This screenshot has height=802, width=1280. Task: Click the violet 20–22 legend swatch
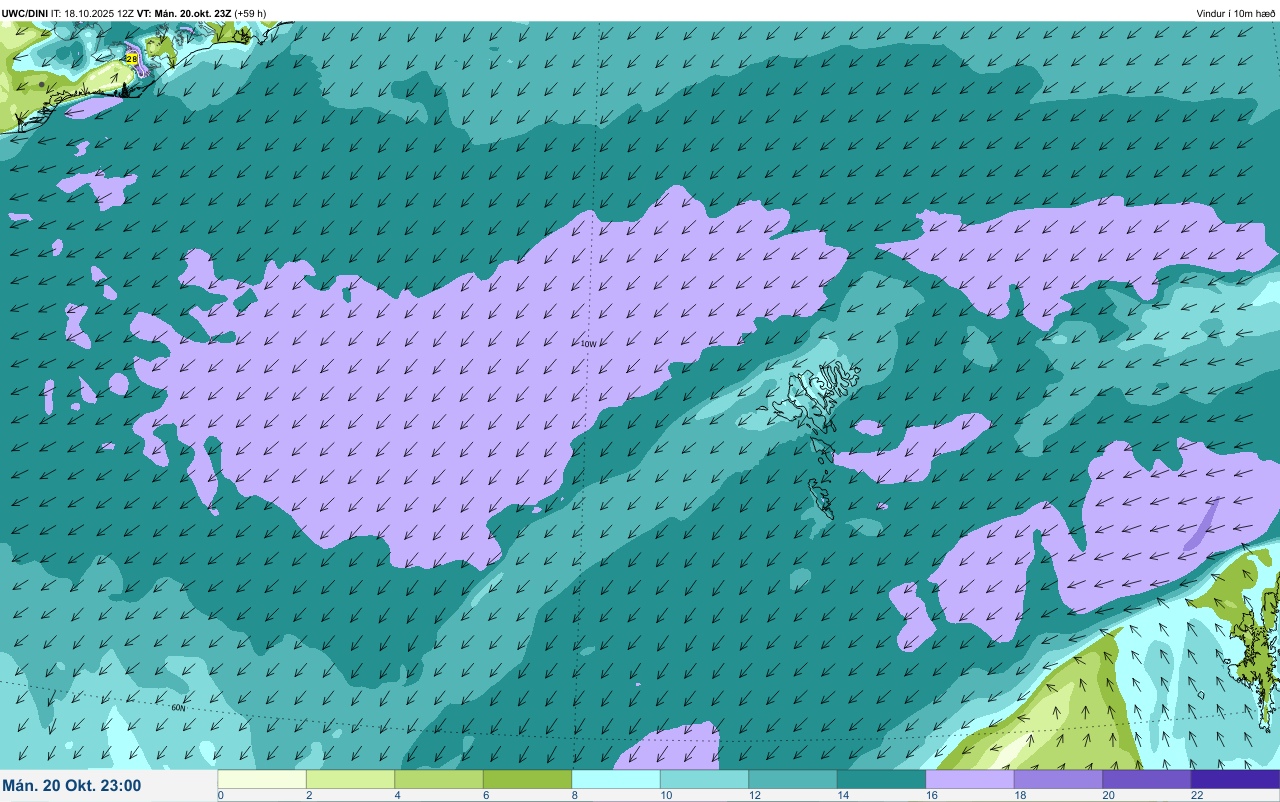(x=1147, y=779)
